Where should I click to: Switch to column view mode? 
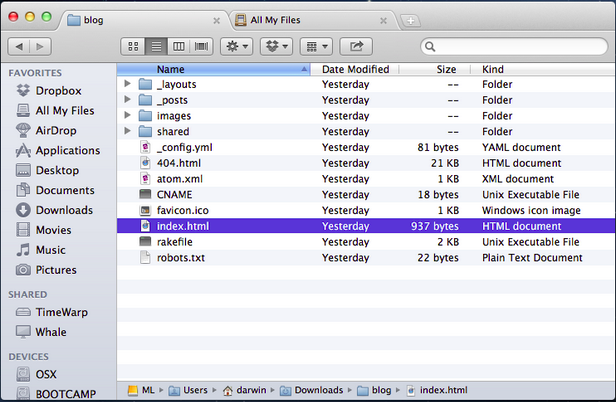coord(179,46)
